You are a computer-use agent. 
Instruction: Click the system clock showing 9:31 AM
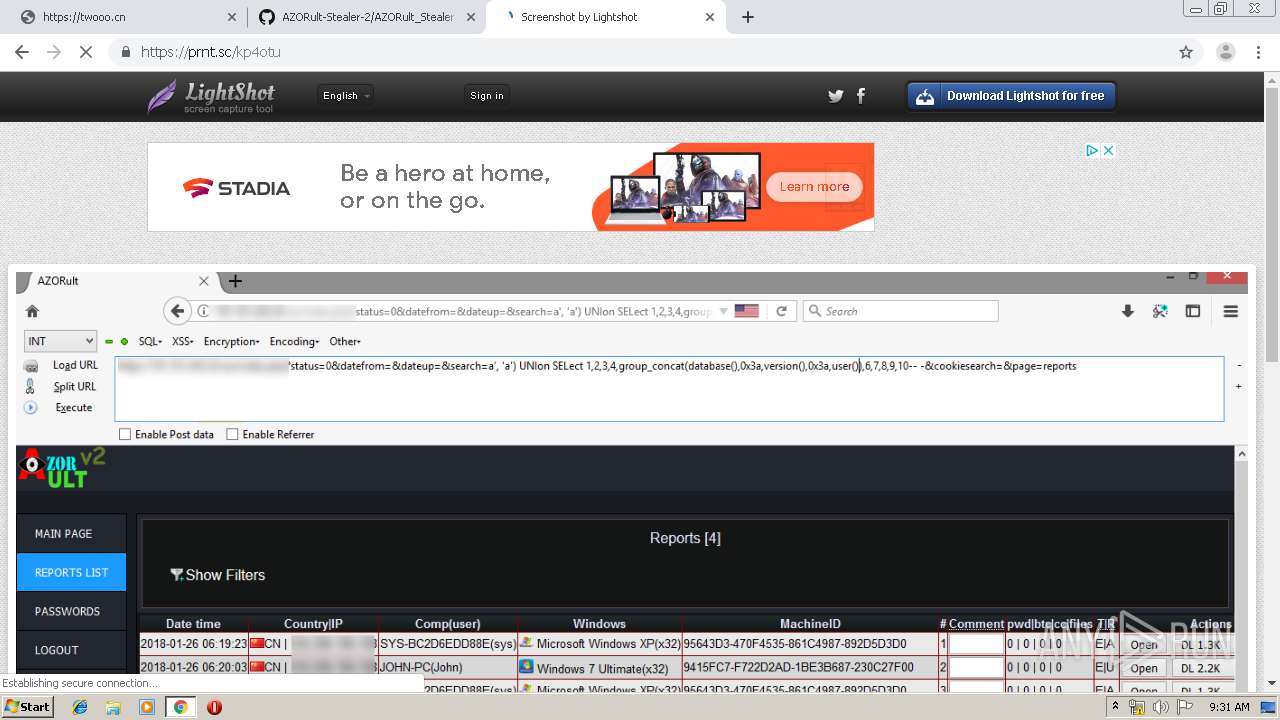(x=1229, y=707)
